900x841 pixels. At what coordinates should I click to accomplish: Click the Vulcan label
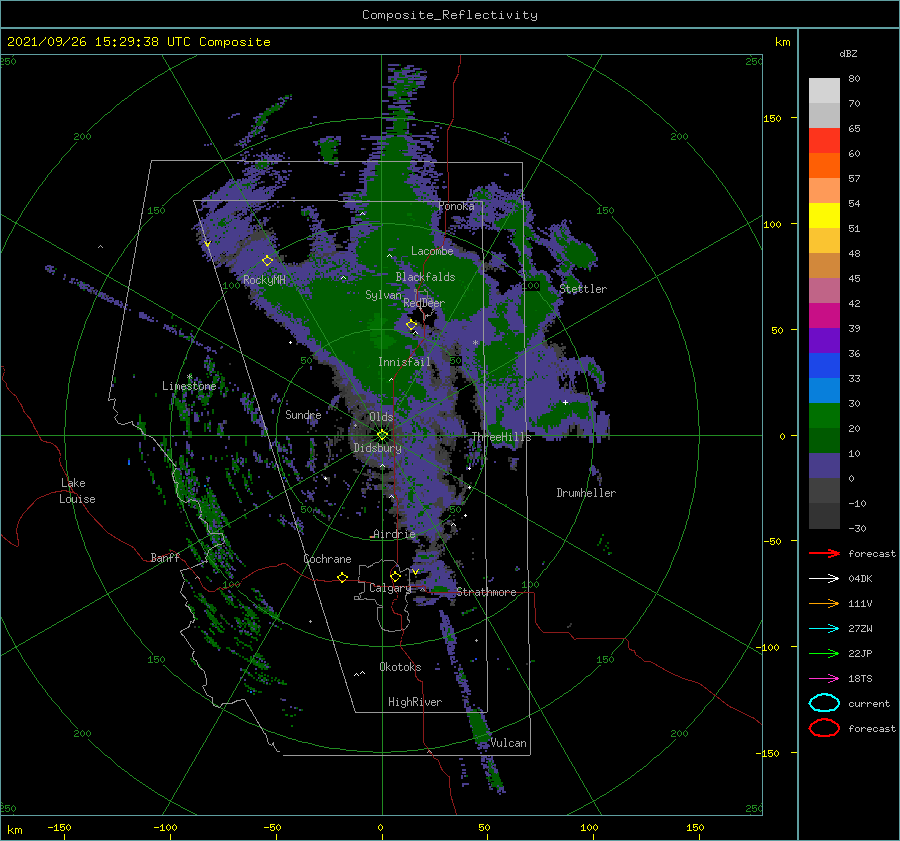tap(508, 743)
